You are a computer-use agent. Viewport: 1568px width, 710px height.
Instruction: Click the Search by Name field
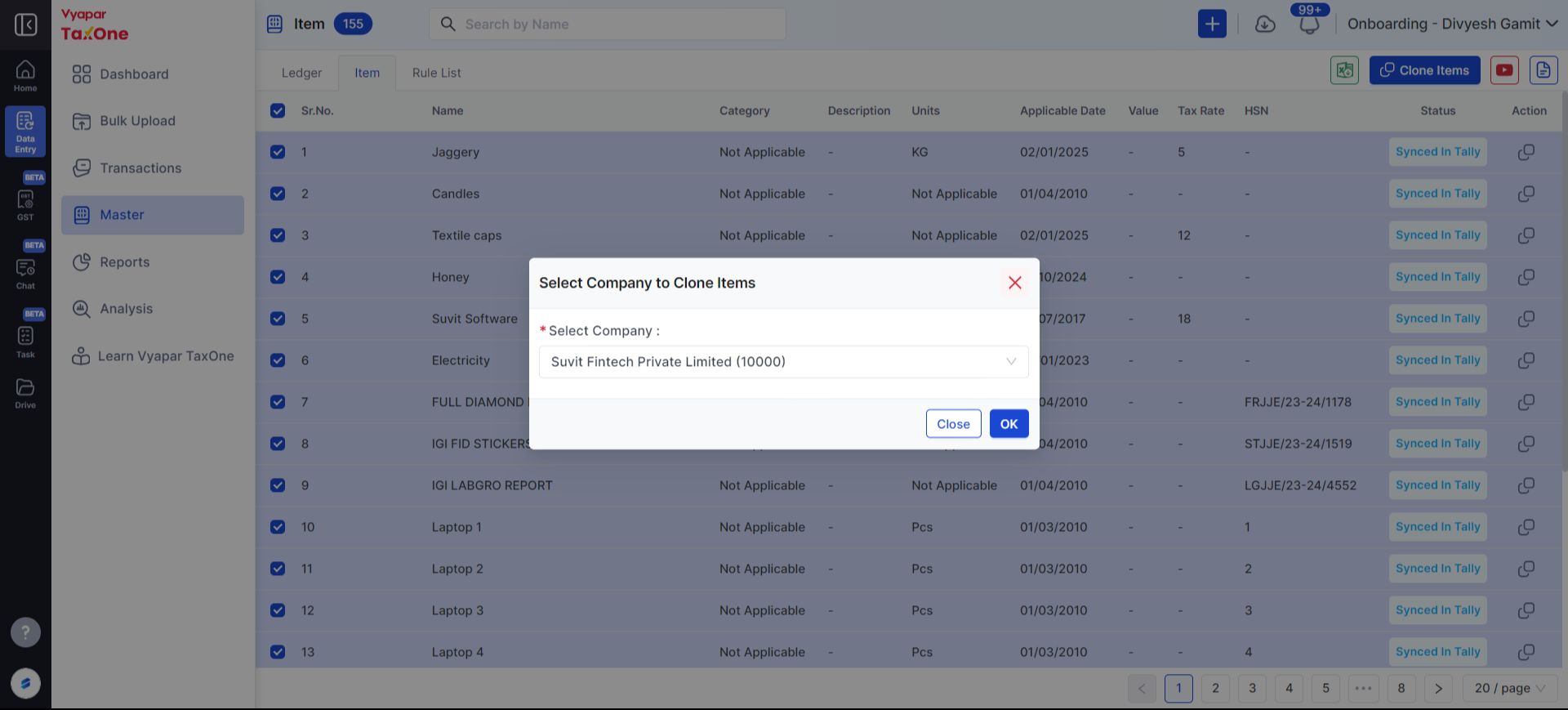pyautogui.click(x=608, y=25)
